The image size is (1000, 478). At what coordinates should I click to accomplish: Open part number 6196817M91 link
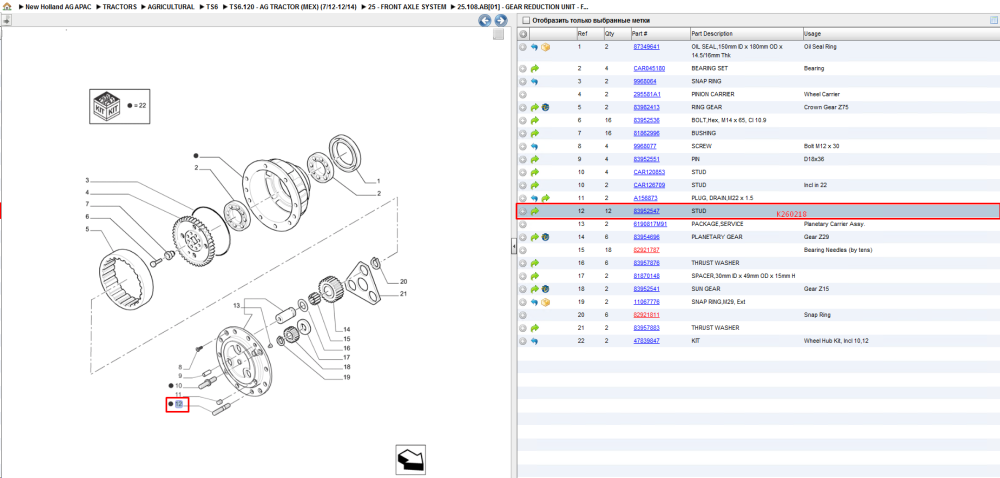[x=650, y=224]
